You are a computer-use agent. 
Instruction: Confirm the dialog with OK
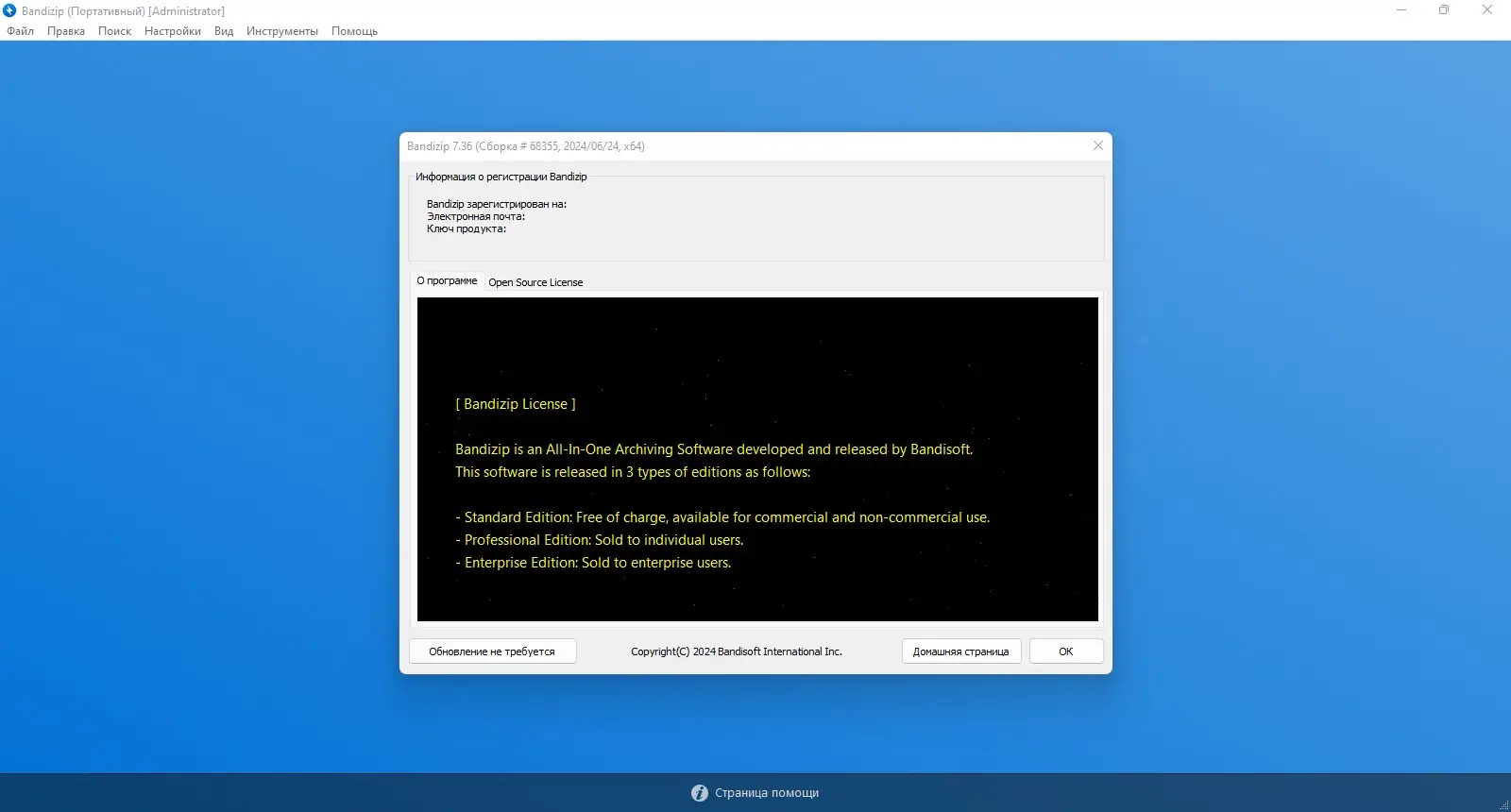tap(1066, 651)
